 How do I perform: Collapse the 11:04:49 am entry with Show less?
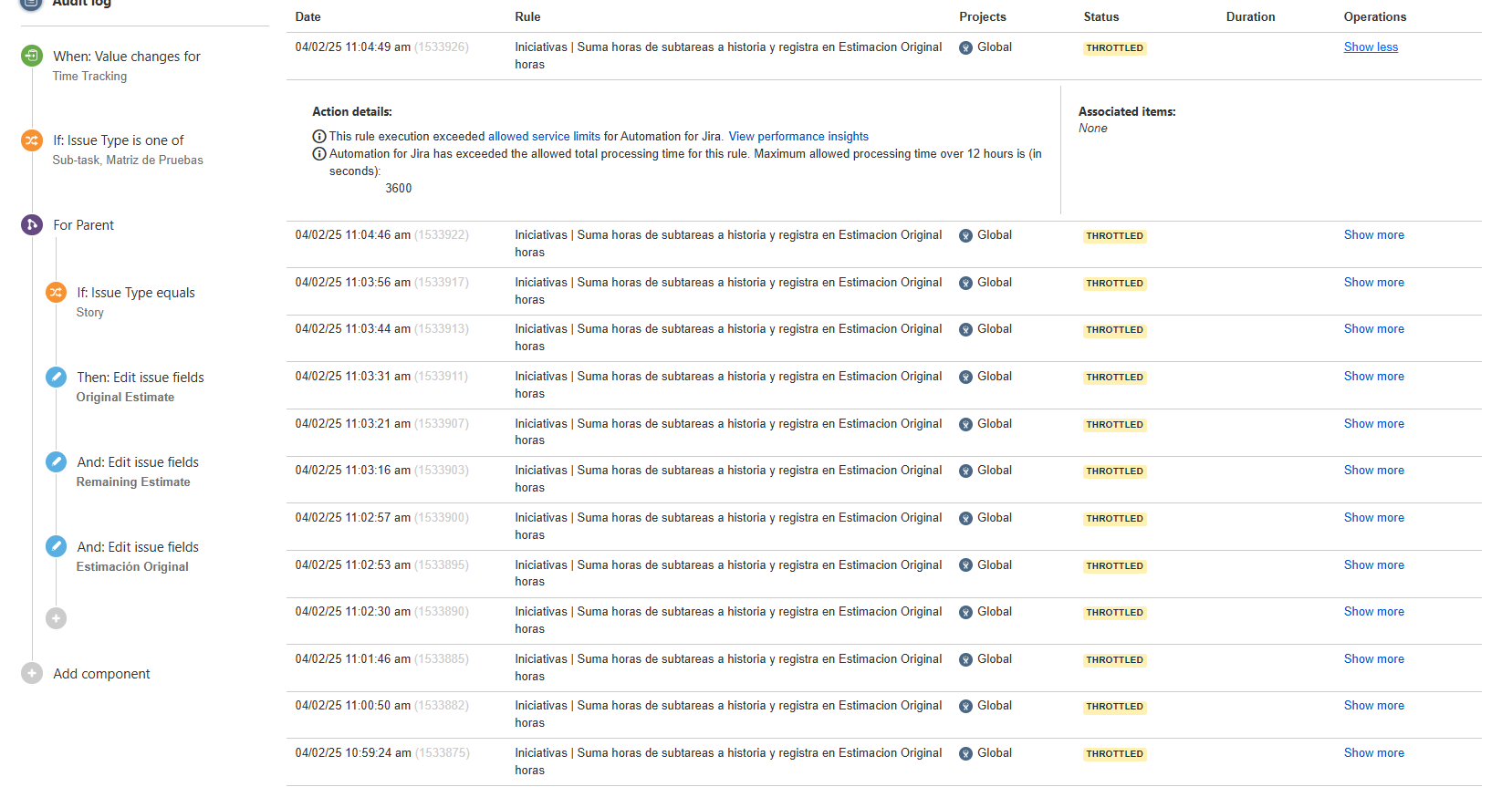coord(1371,47)
